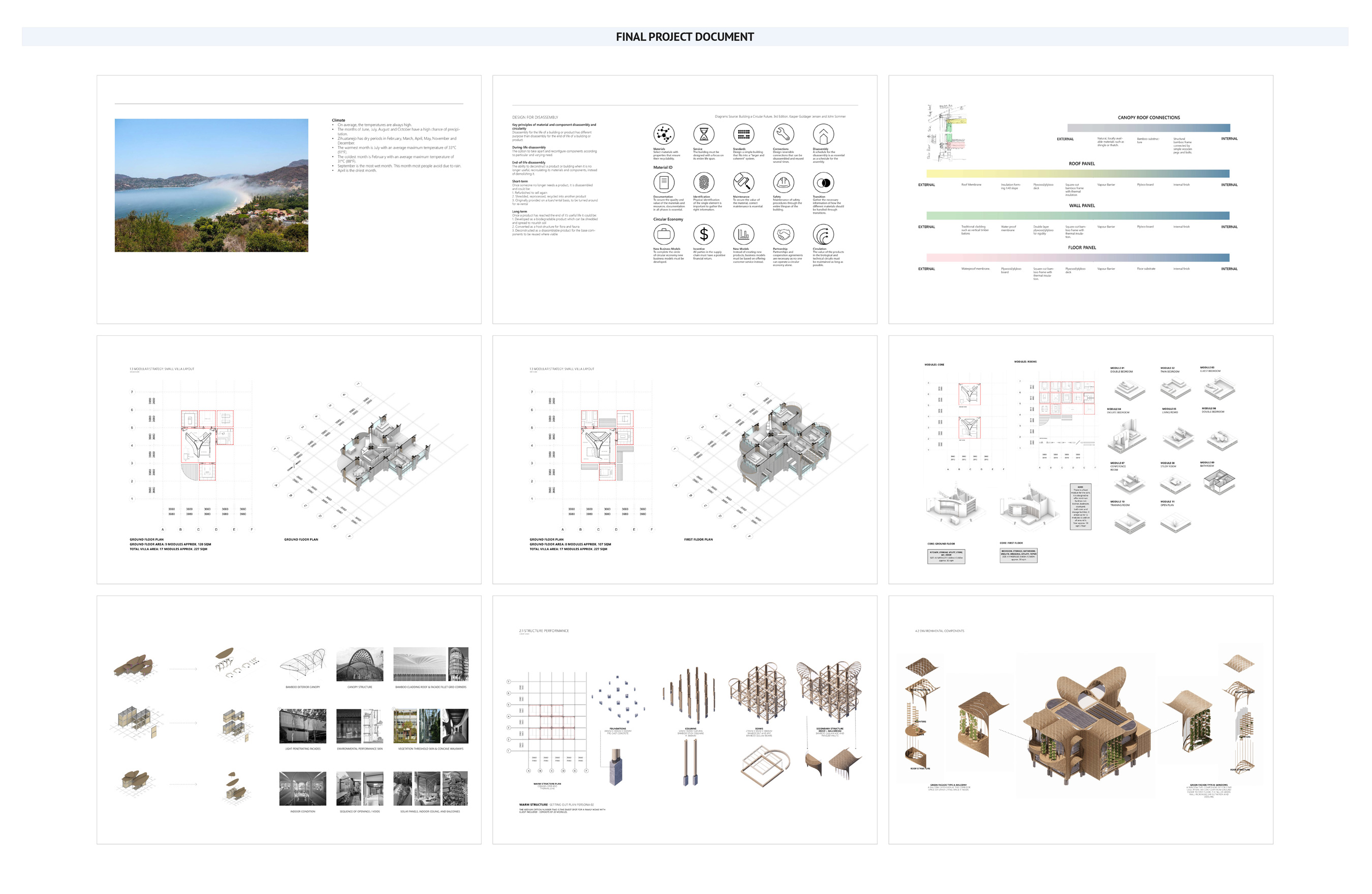Select the Standards dot-grid icon
This screenshot has width=1372, height=894.
click(x=743, y=134)
